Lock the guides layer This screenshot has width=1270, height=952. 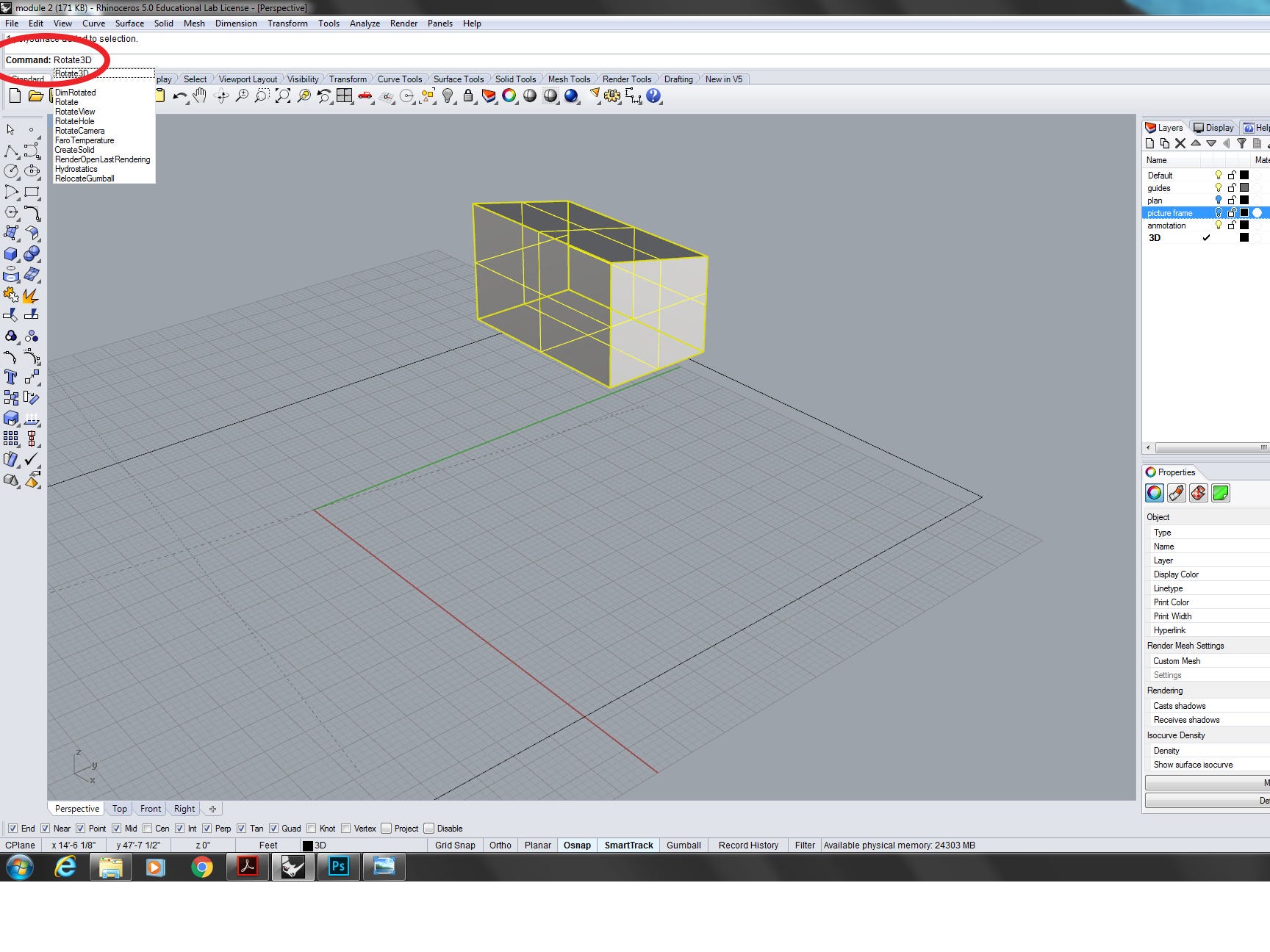tap(1233, 188)
